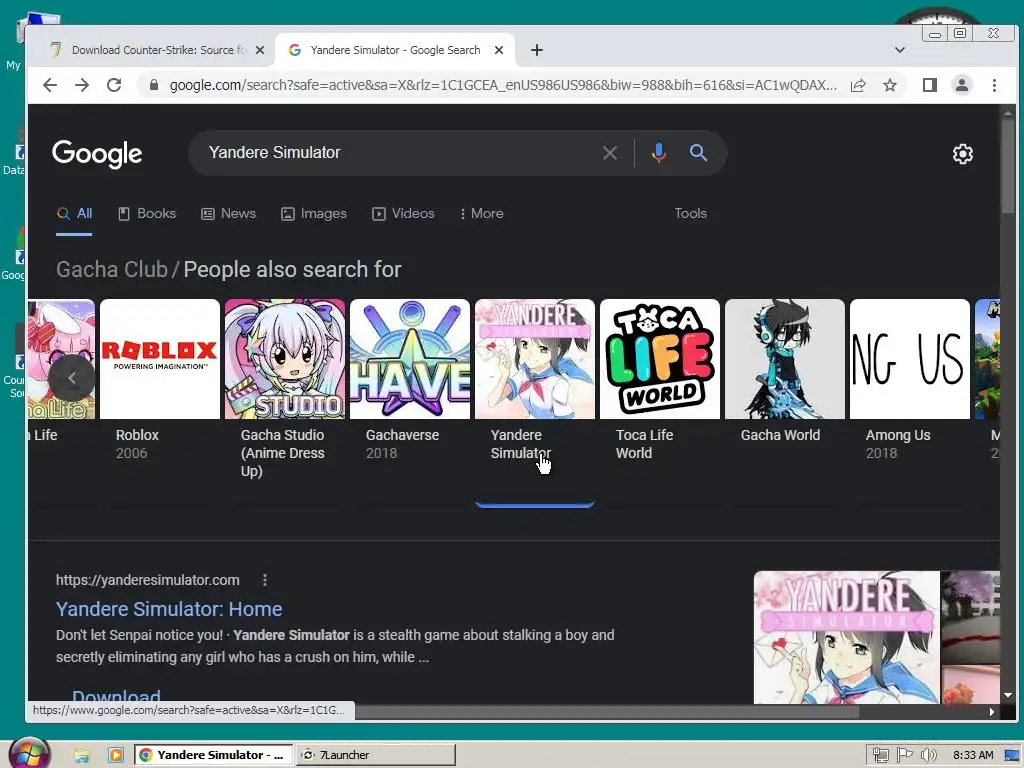Open the Download sitelink

pyautogui.click(x=116, y=696)
